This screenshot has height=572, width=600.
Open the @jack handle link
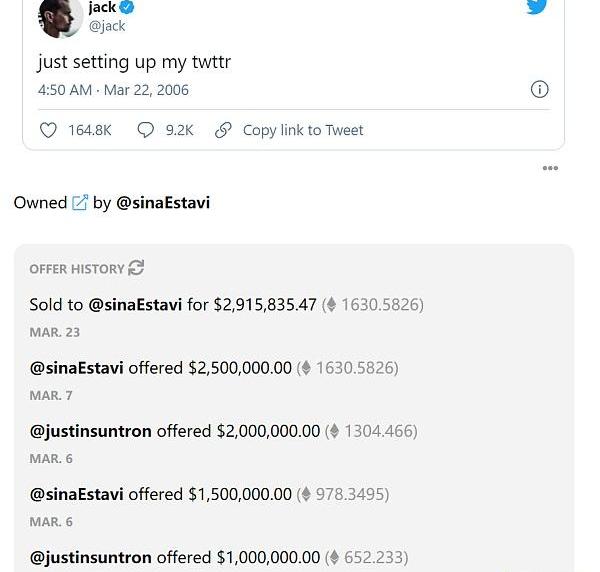coord(107,26)
